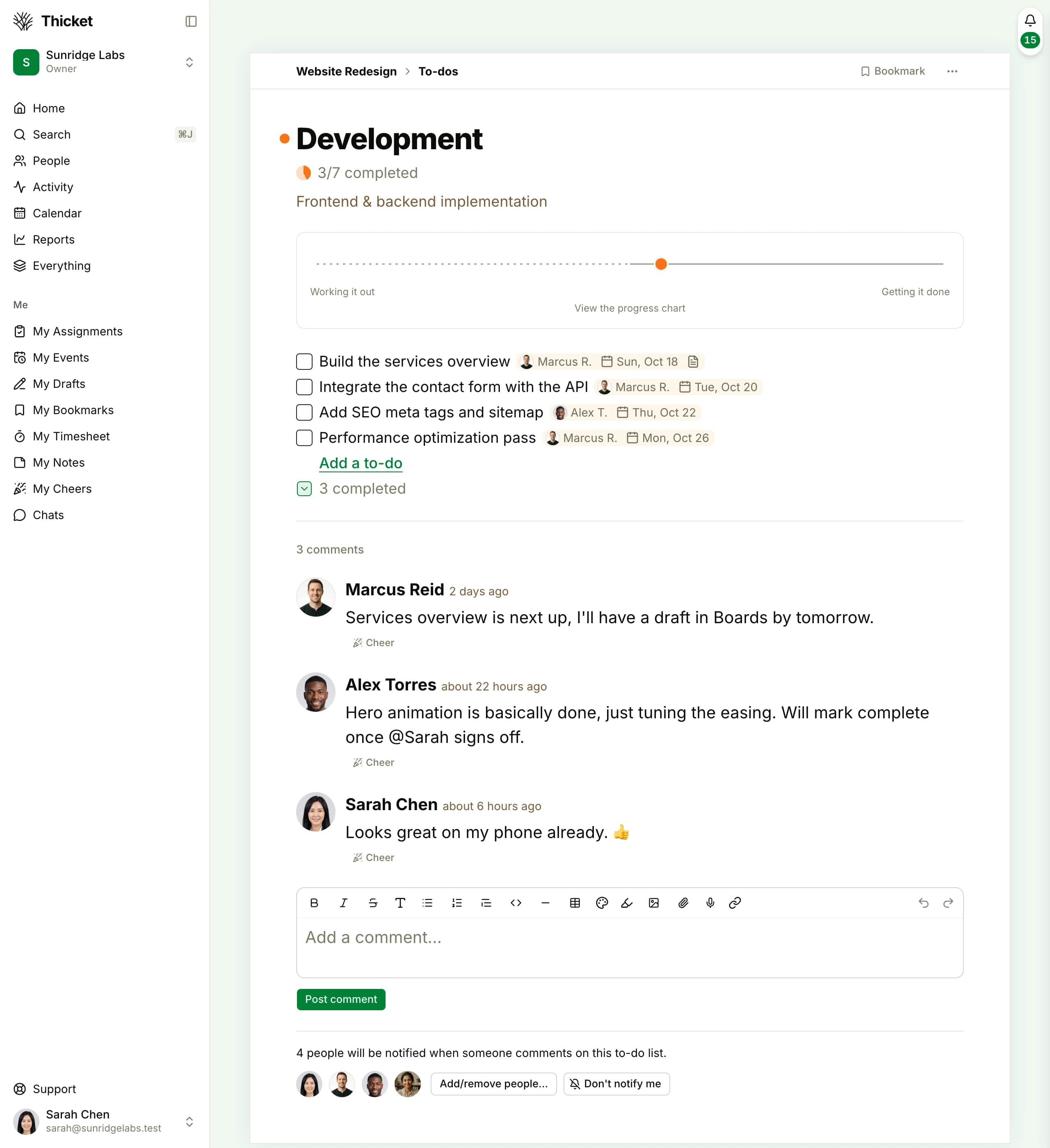
Task: Insert a table in the comment
Action: [575, 902]
